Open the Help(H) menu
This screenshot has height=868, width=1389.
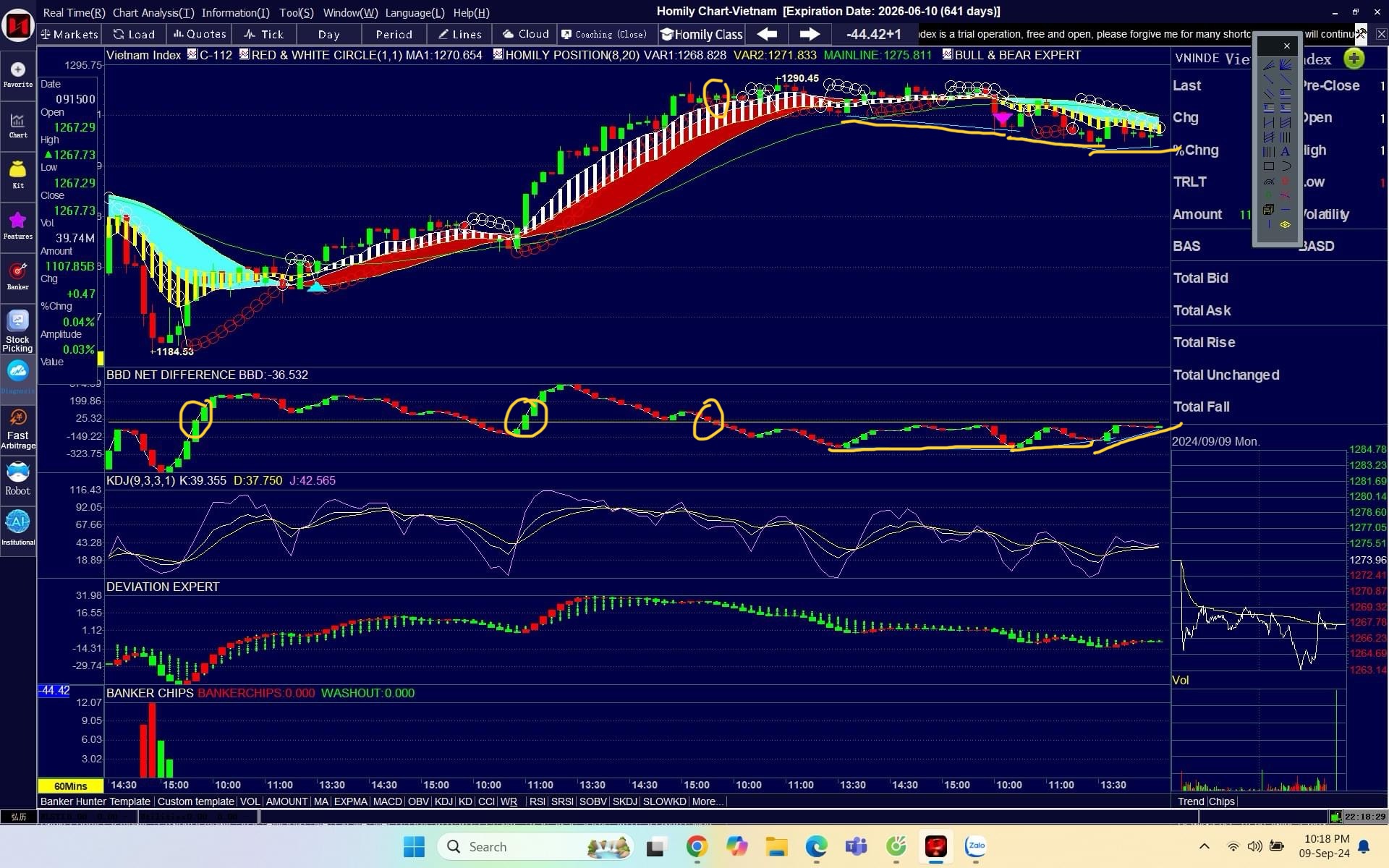[471, 12]
